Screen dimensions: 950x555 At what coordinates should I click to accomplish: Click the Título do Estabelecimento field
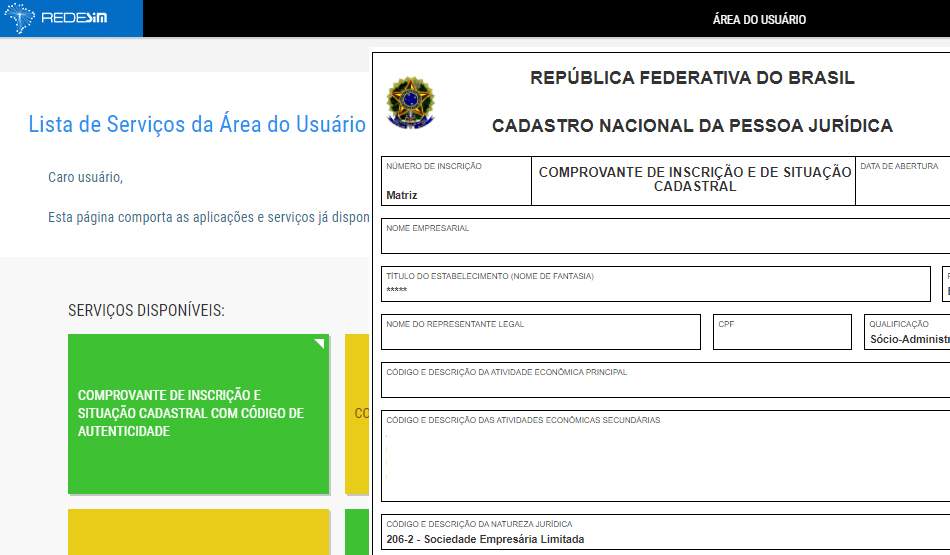[656, 284]
